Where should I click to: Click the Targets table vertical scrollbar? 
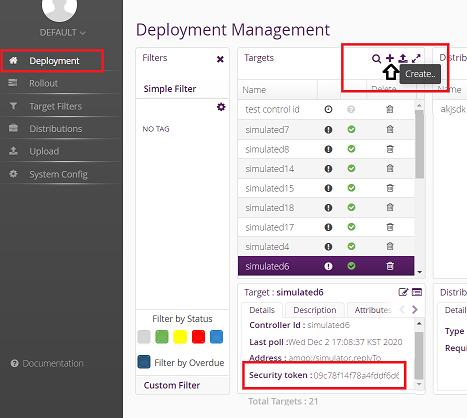pos(420,144)
